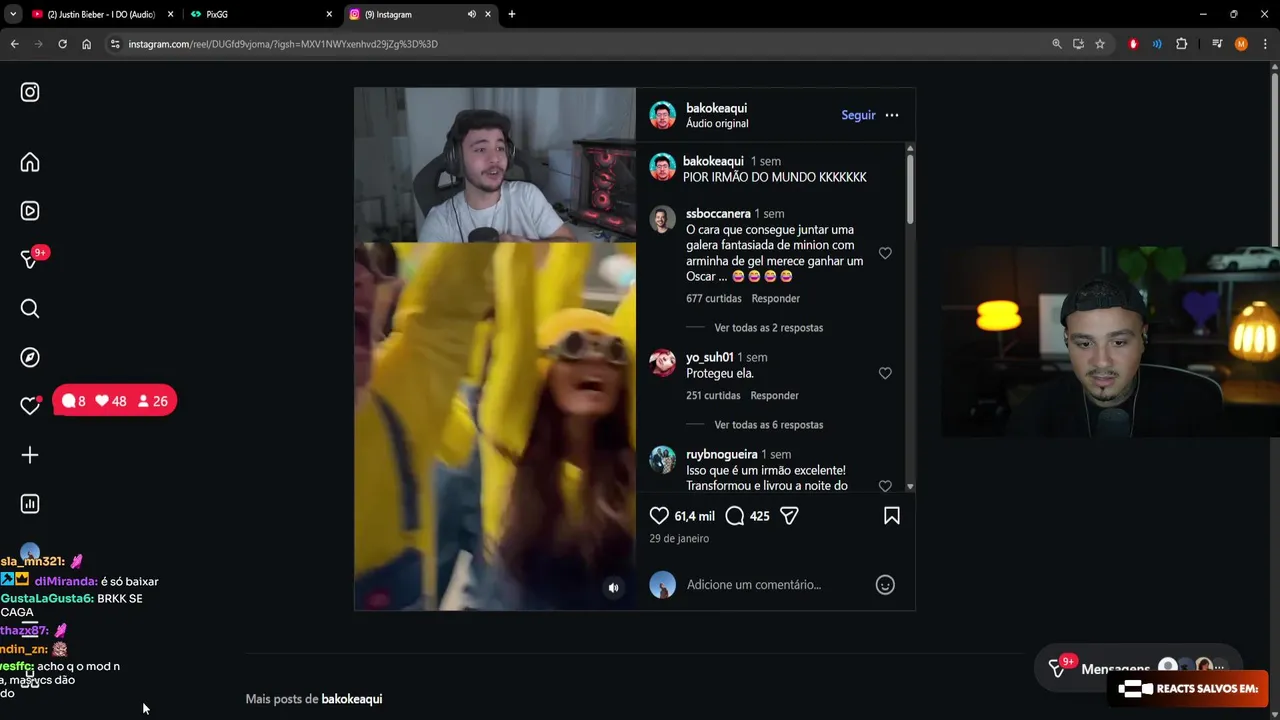
Task: Click the 29 de janeiro date
Action: point(679,538)
